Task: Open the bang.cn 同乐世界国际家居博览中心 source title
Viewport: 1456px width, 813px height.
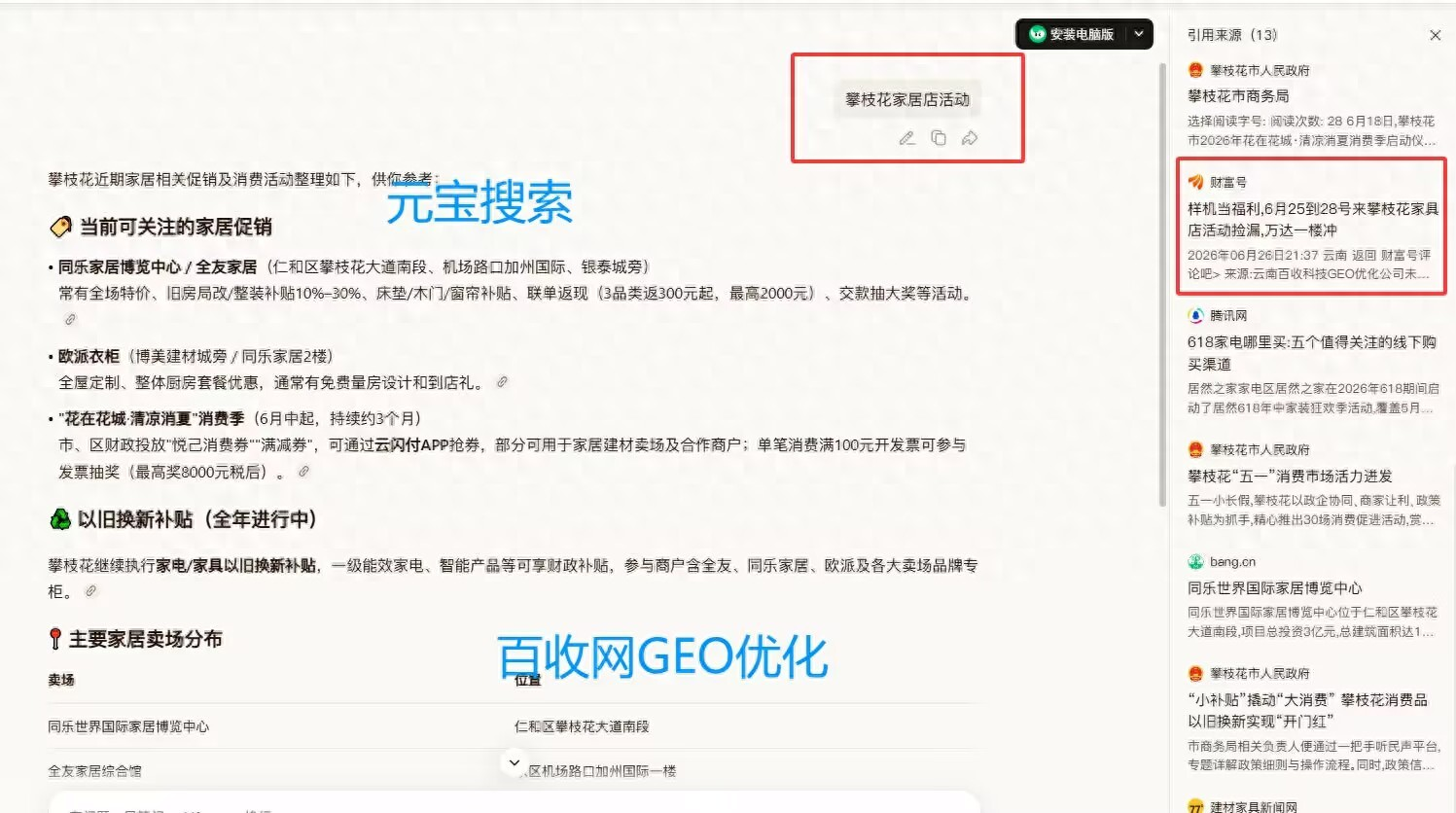Action: [1274, 588]
